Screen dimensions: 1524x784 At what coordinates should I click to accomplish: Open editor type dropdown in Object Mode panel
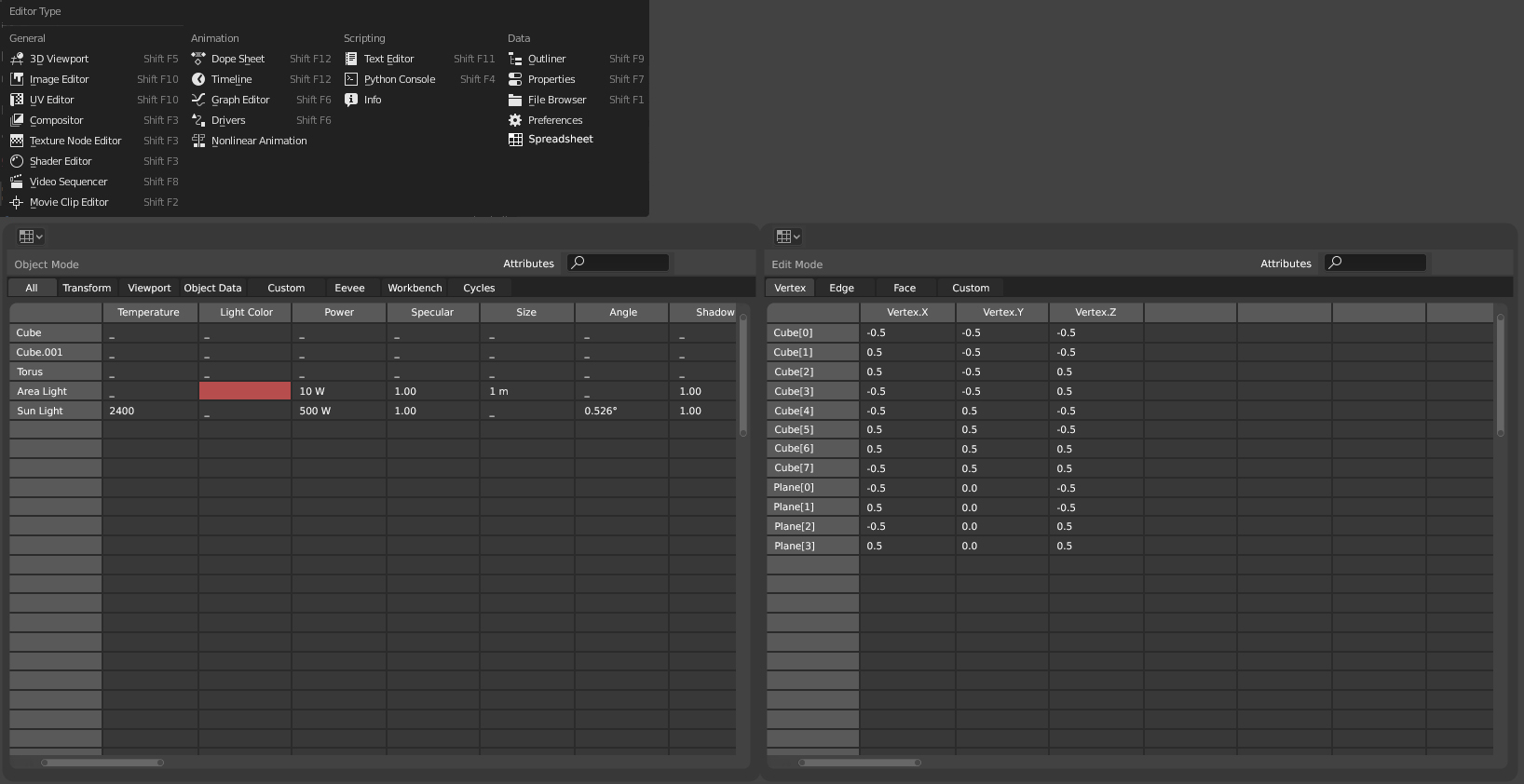coord(31,237)
